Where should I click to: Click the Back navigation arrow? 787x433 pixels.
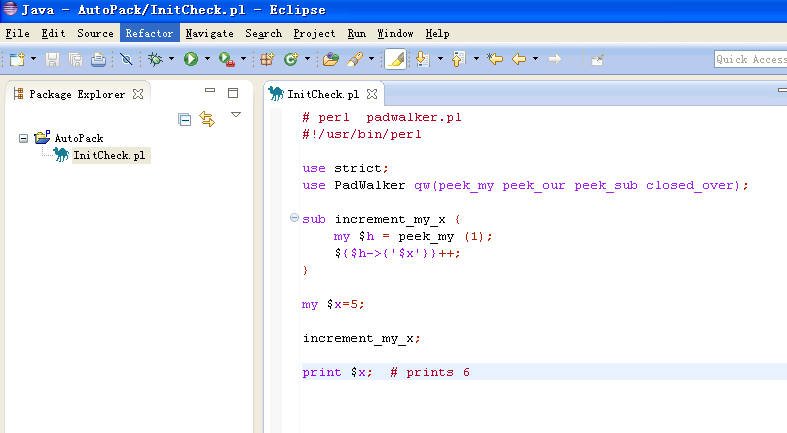click(519, 60)
